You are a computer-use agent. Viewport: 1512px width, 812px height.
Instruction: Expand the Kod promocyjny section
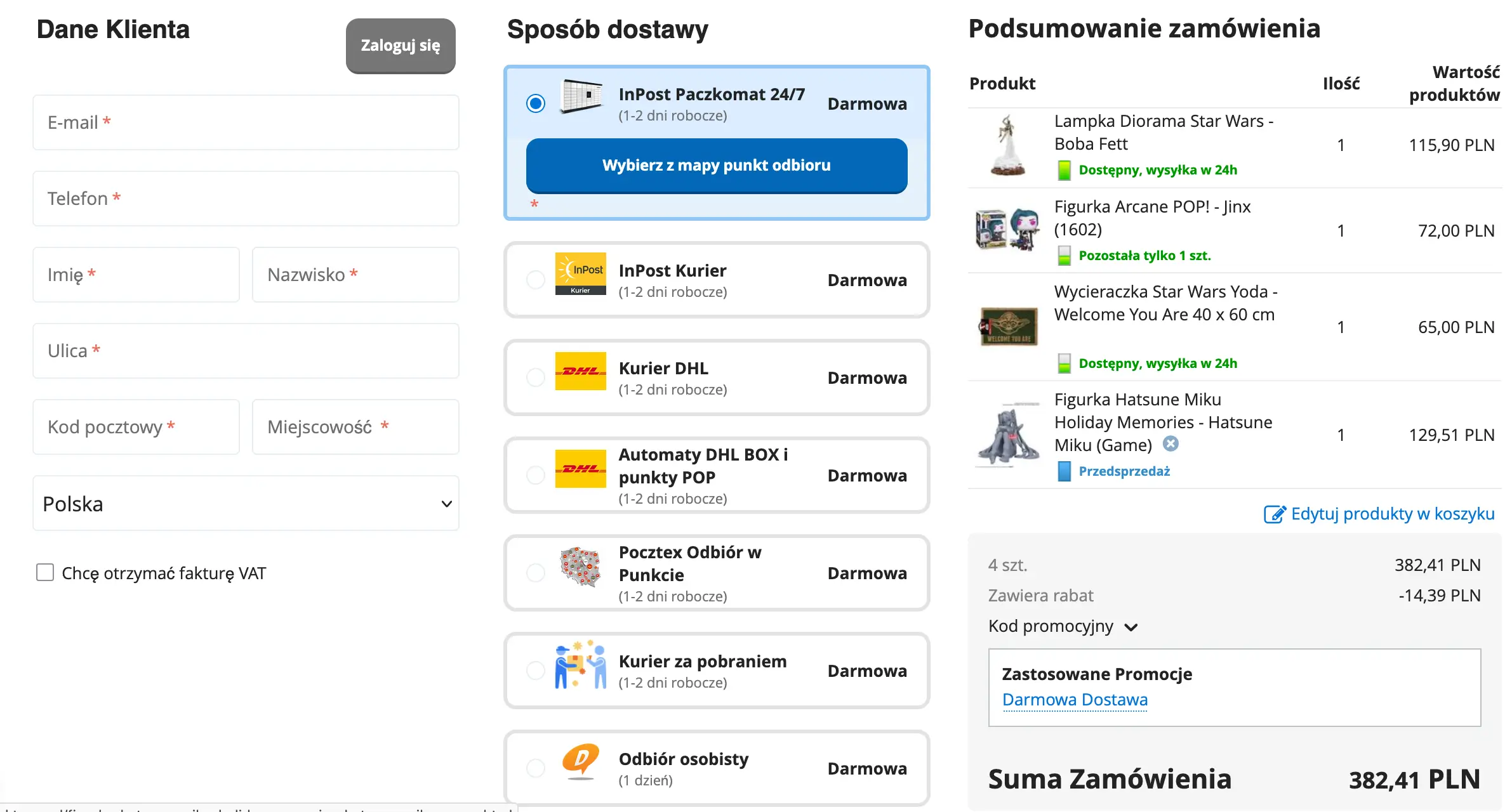click(x=1132, y=627)
